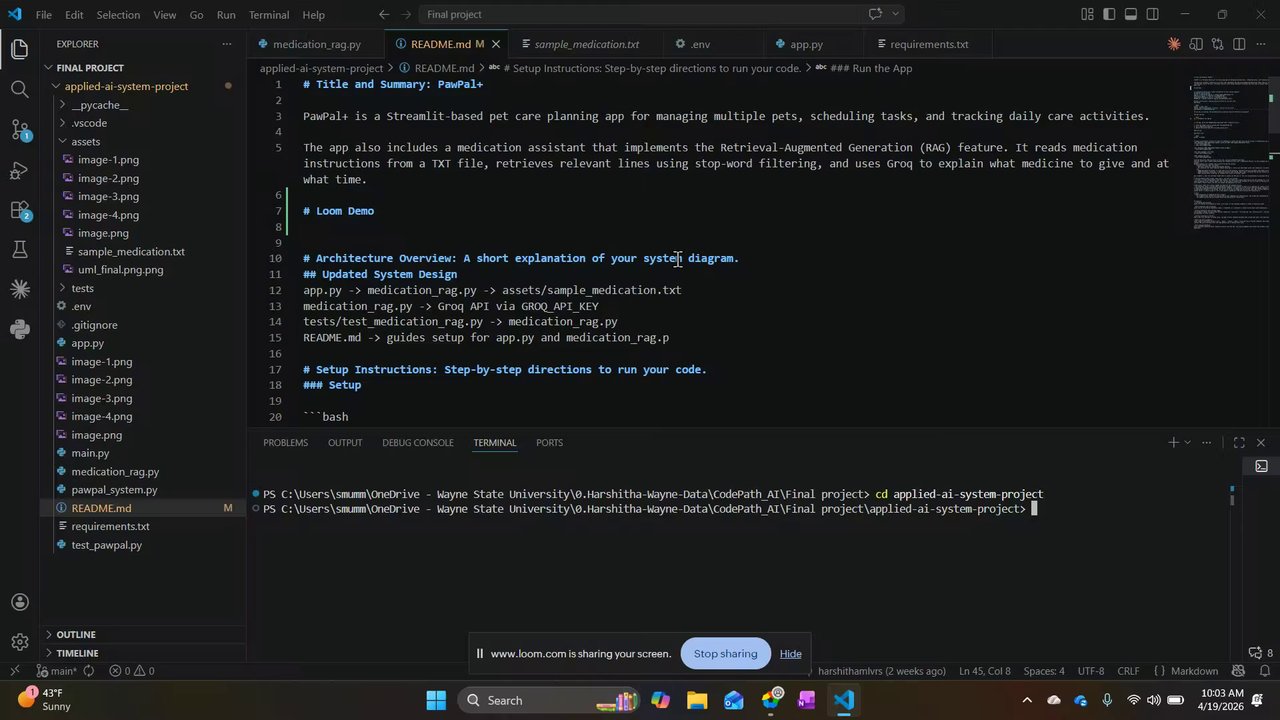
Task: Open Explorer Views and More Actions ellipsis
Action: [227, 44]
